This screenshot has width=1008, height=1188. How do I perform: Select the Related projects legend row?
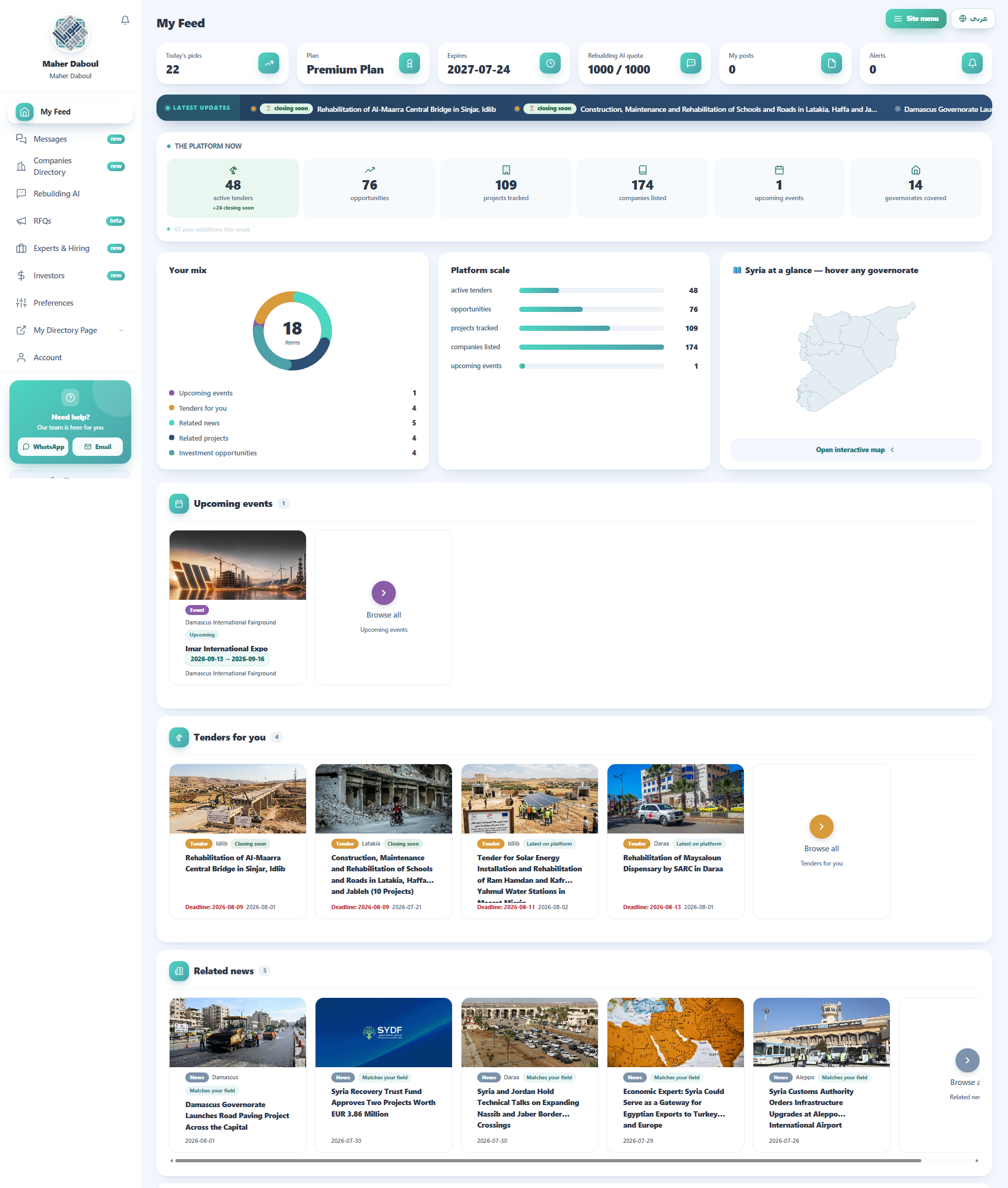292,439
